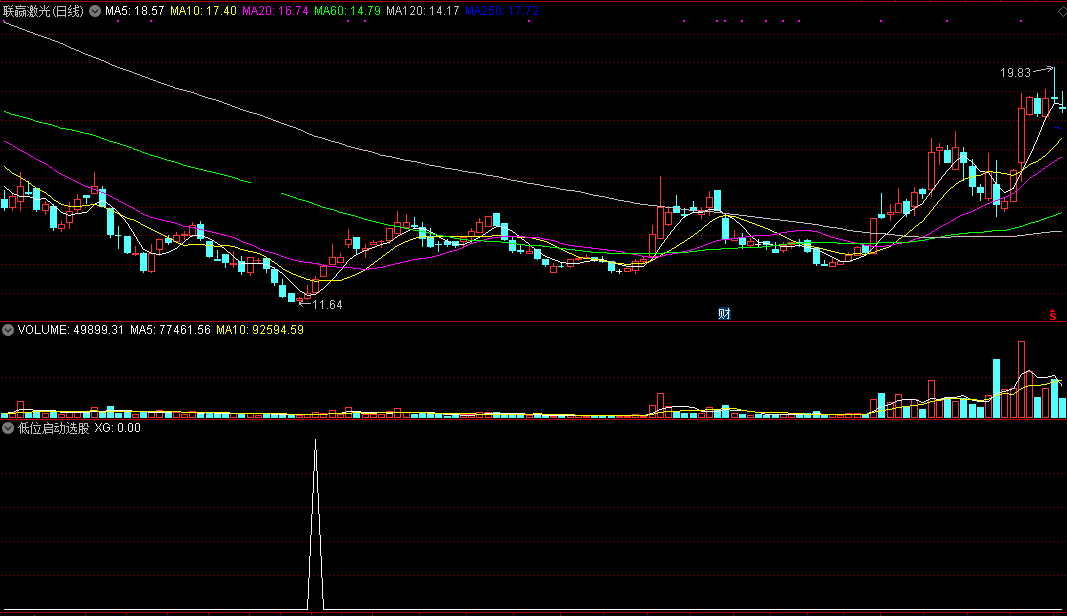Select the blue MA250: 17.72 label
The image size is (1067, 616).
[502, 11]
